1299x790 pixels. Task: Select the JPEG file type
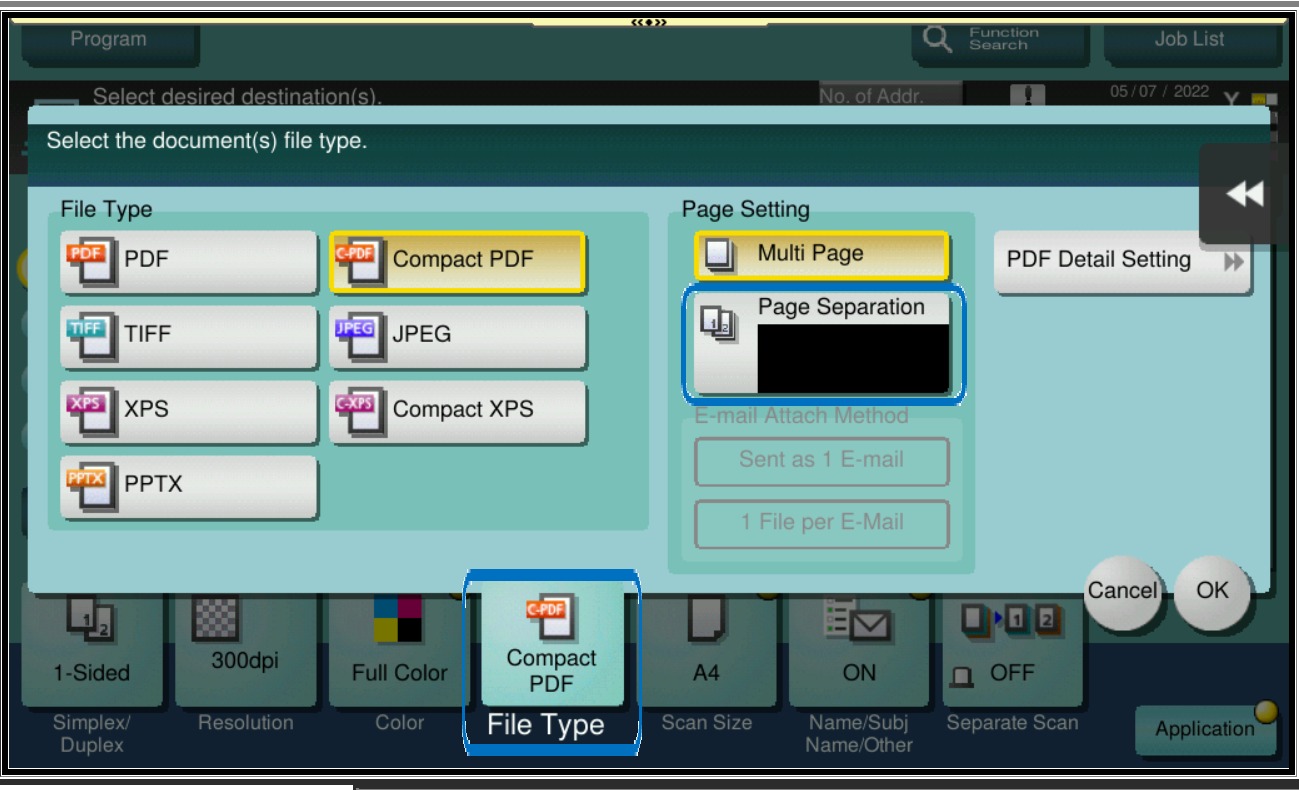pos(457,336)
